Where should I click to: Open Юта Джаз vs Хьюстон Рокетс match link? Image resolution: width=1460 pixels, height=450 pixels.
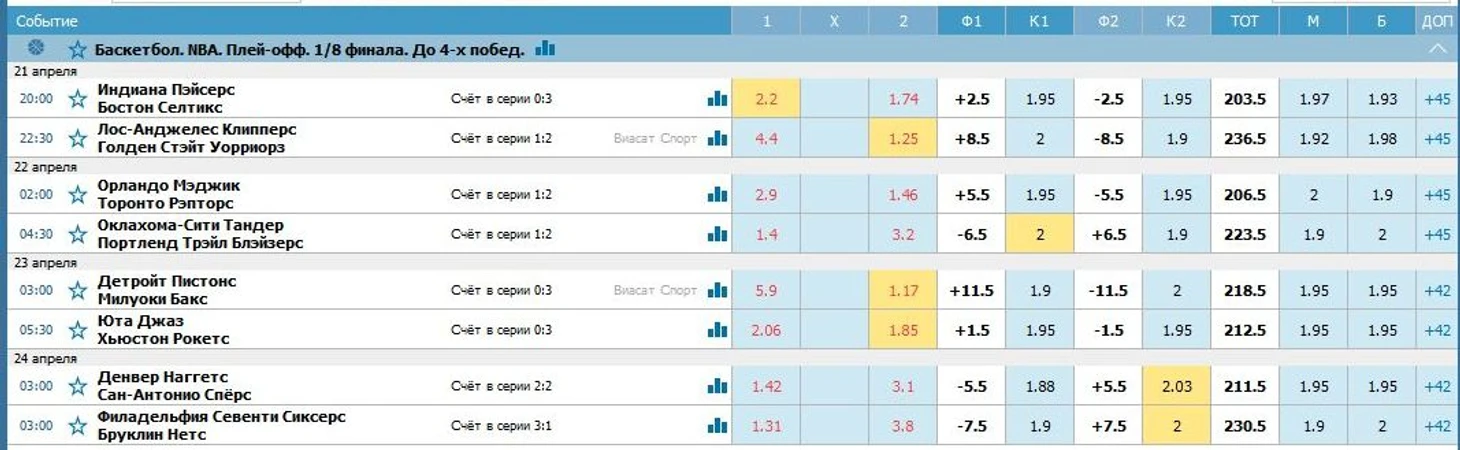(x=163, y=330)
